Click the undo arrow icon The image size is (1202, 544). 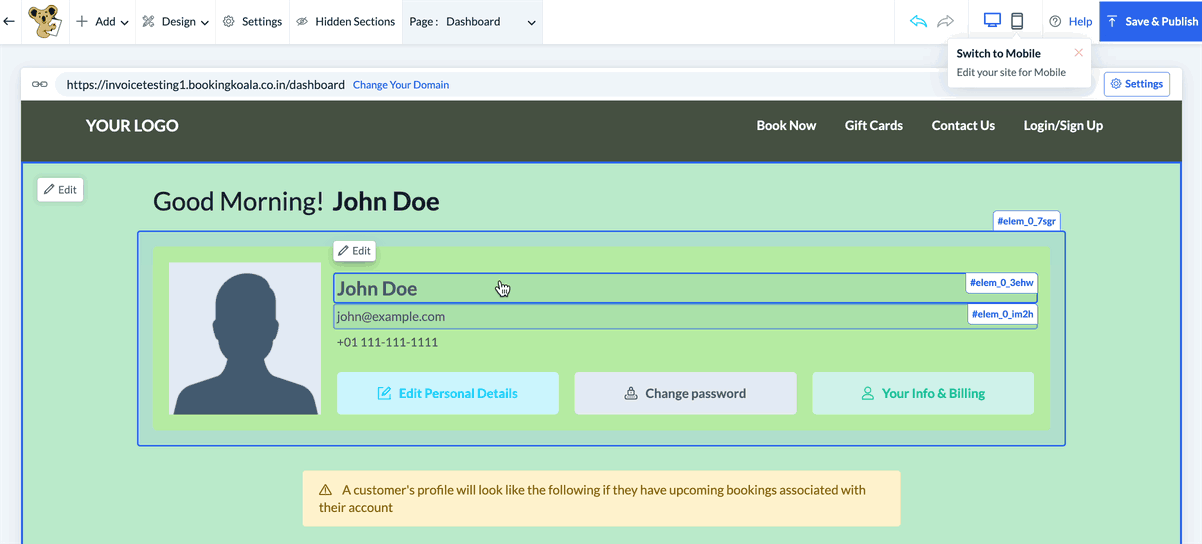coord(918,21)
